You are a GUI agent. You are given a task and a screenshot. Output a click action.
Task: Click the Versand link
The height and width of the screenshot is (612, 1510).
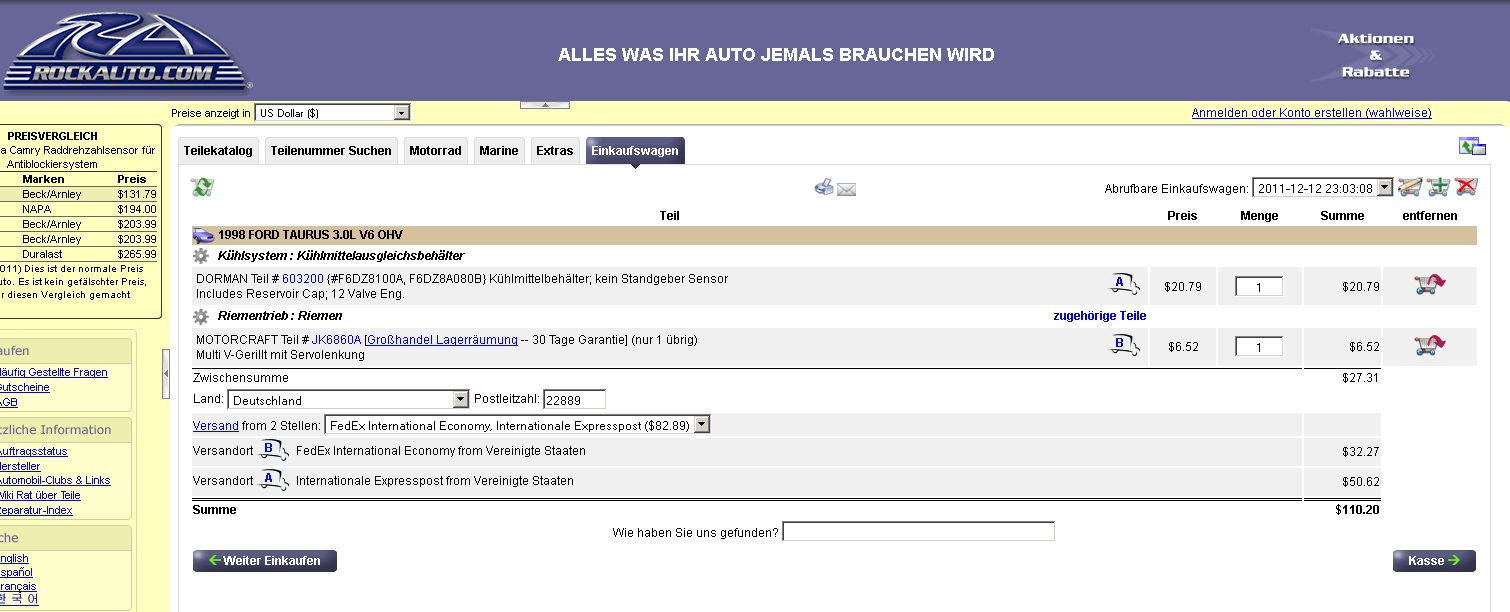pyautogui.click(x=216, y=425)
